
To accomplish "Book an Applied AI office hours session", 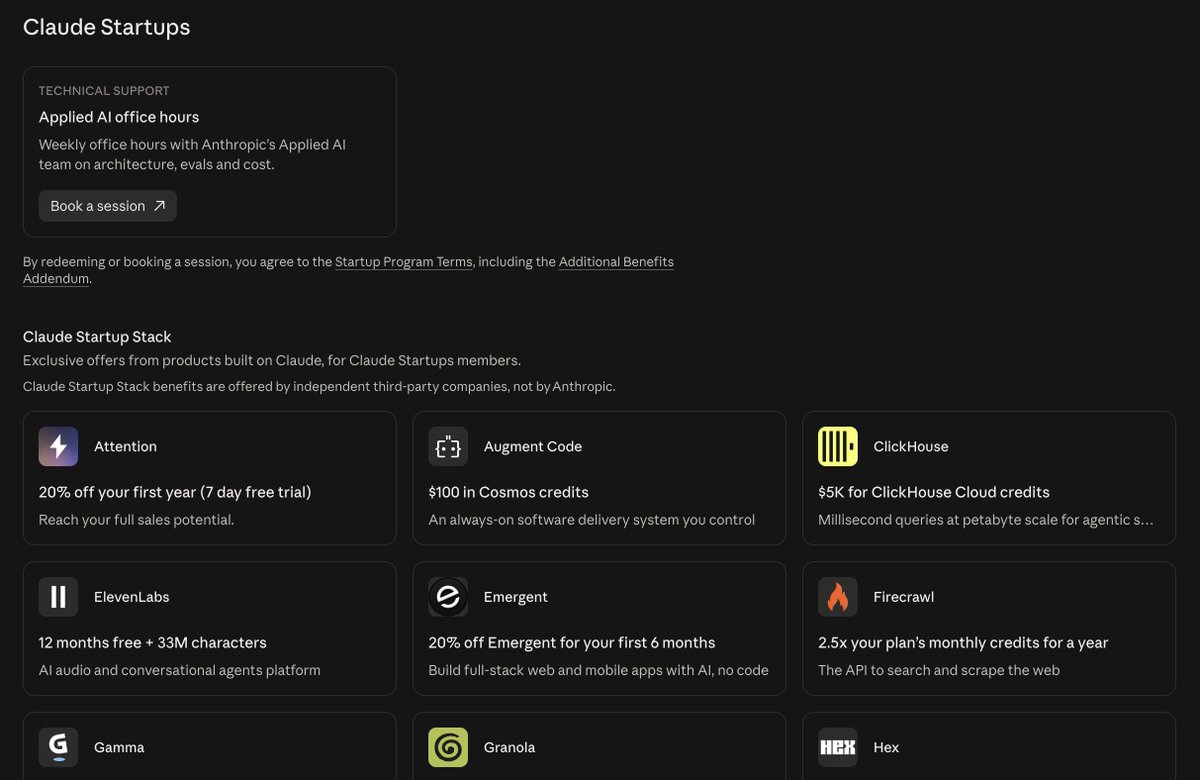I will [108, 206].
